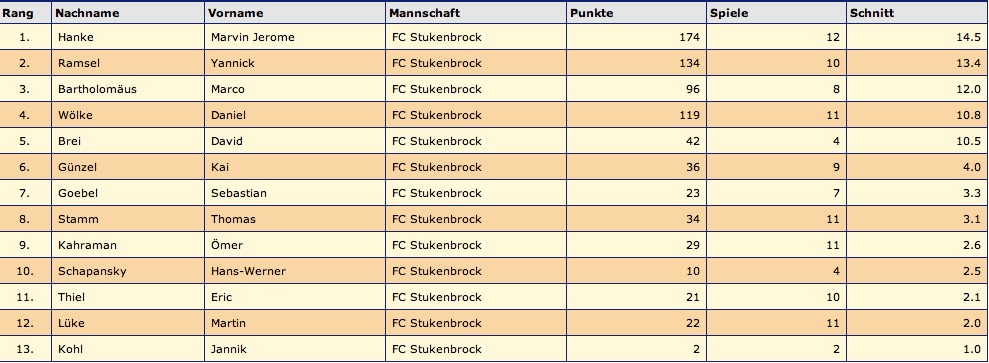Select Hans-Werner in Vorname column
Screen dimensions: 989x363
pyautogui.click(x=248, y=271)
